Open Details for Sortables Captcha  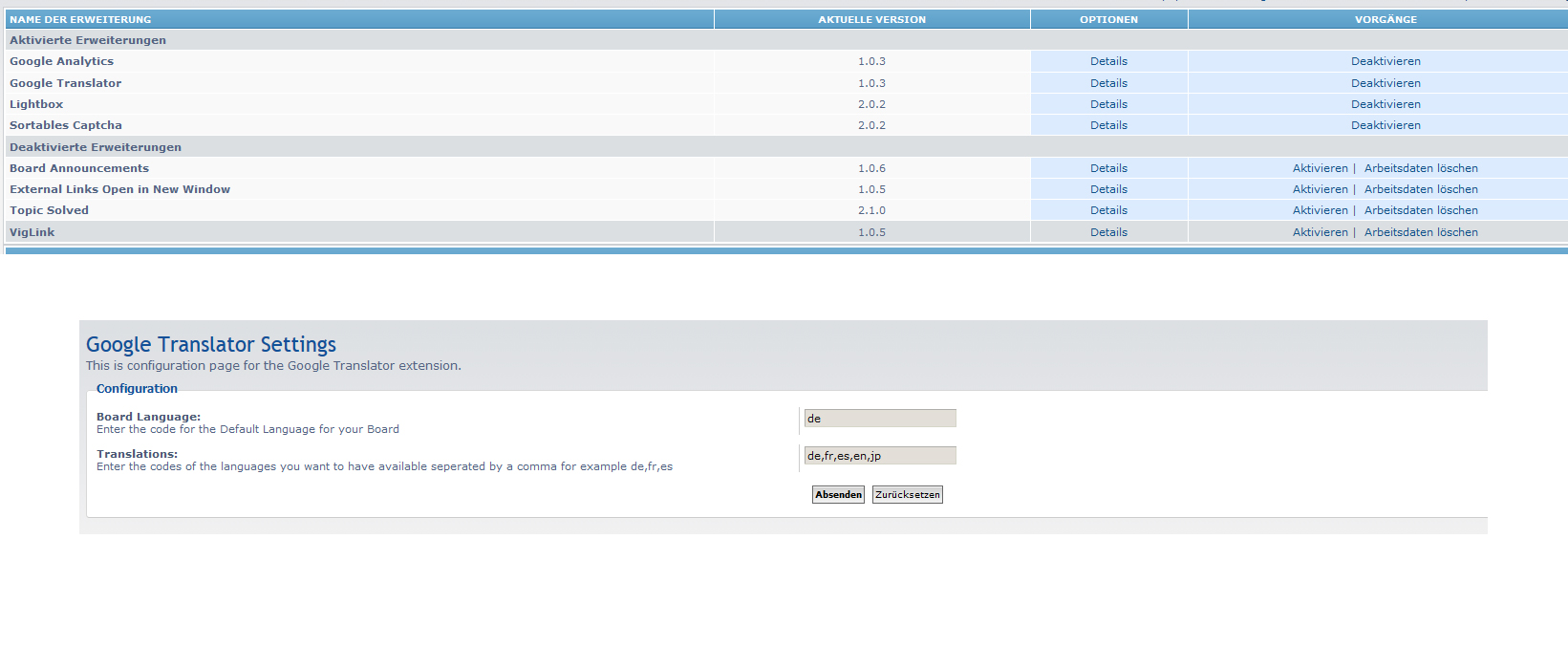tap(1108, 125)
